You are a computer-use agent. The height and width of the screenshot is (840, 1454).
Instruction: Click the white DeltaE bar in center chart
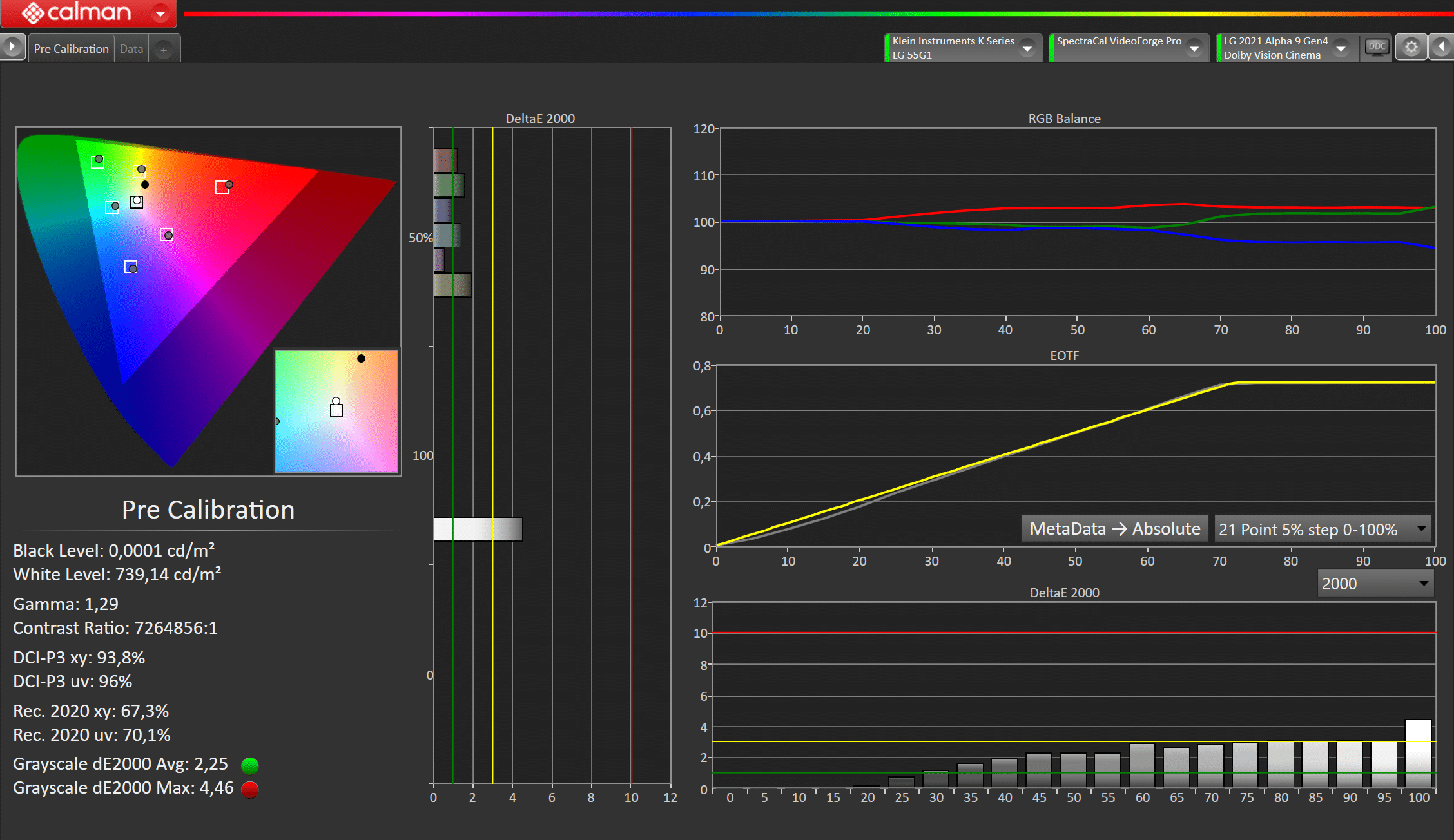(478, 529)
